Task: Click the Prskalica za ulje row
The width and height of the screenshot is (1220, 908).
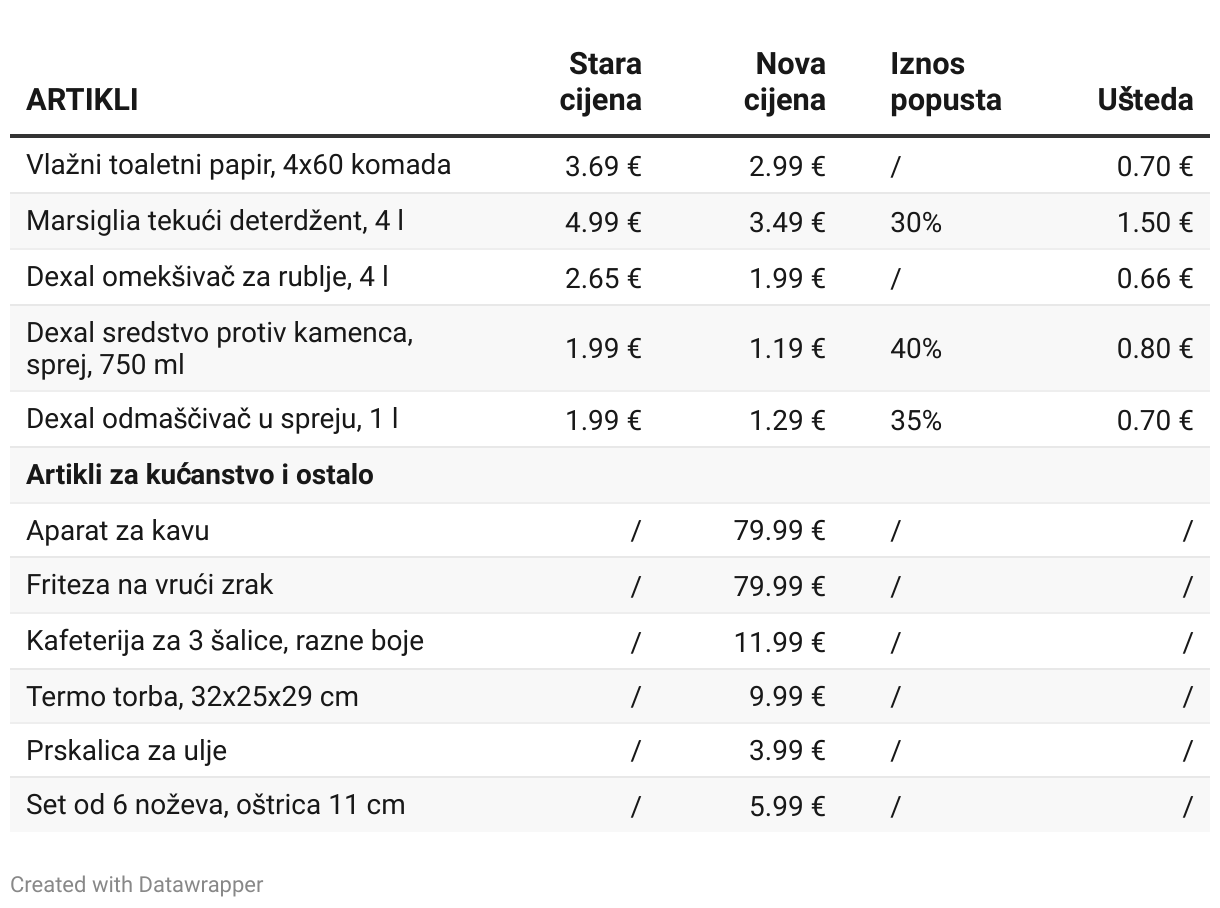Action: pyautogui.click(x=610, y=750)
